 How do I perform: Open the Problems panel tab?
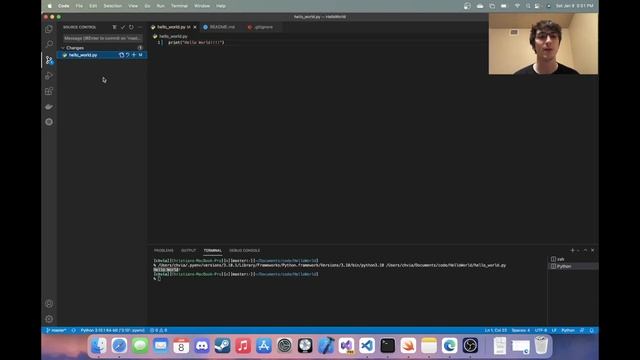(x=164, y=250)
